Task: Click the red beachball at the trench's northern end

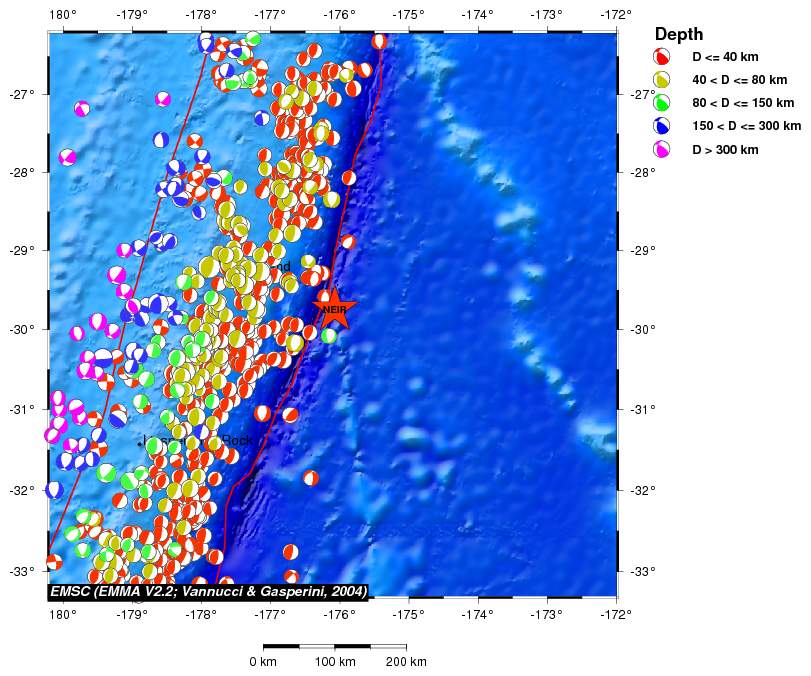Action: coord(378,41)
